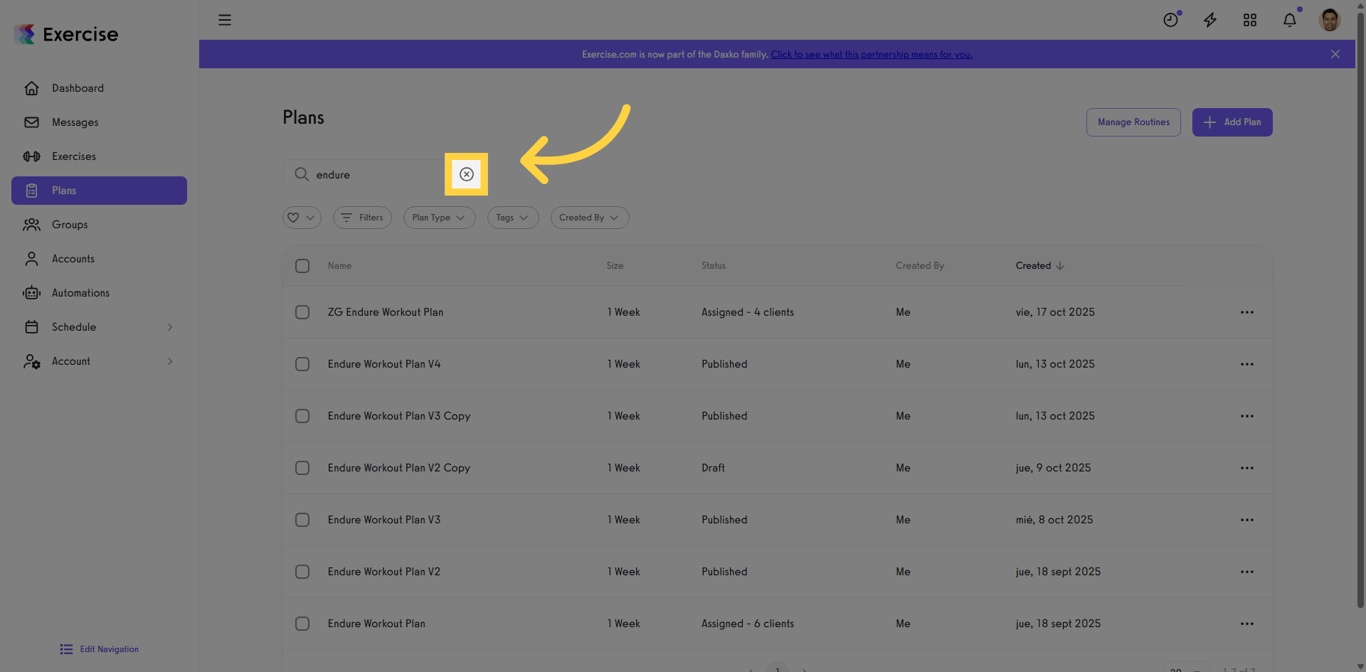The width and height of the screenshot is (1366, 672).
Task: Expand the Plan Type dropdown
Action: tap(439, 217)
